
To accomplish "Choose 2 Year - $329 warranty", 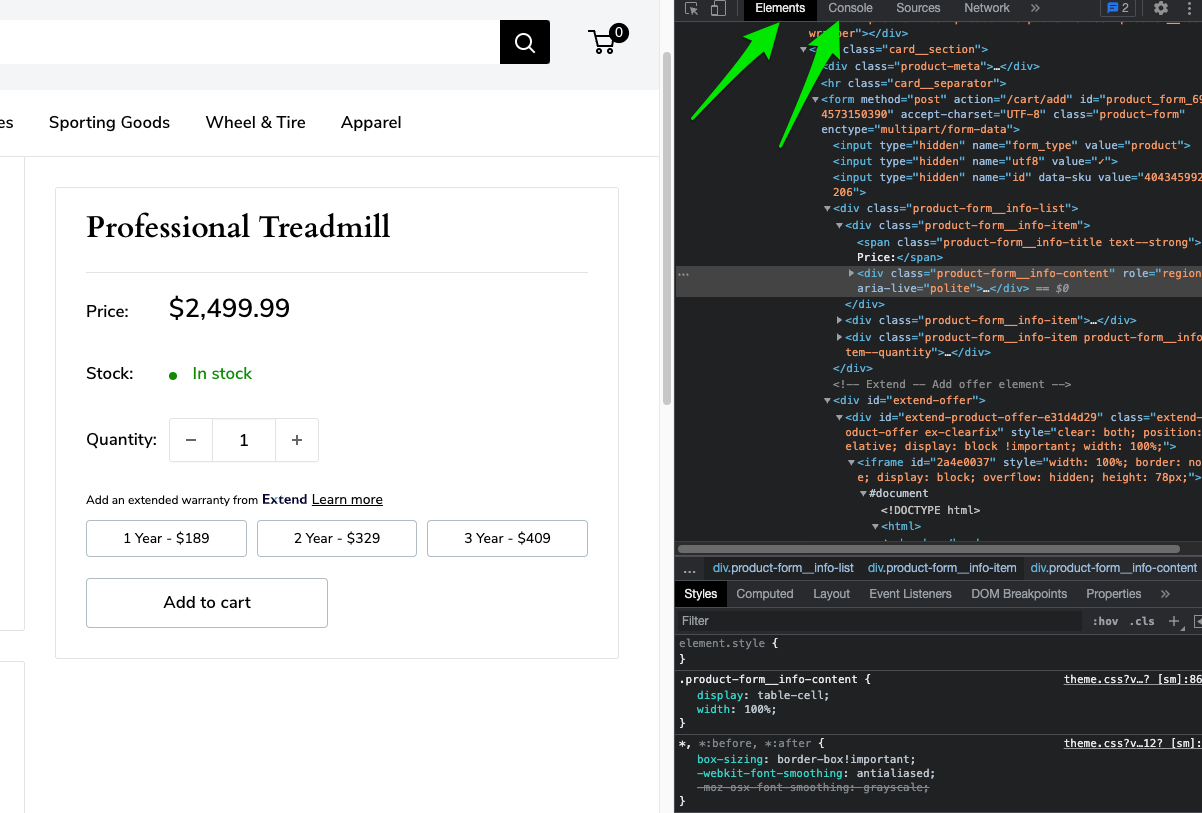I will pos(337,538).
